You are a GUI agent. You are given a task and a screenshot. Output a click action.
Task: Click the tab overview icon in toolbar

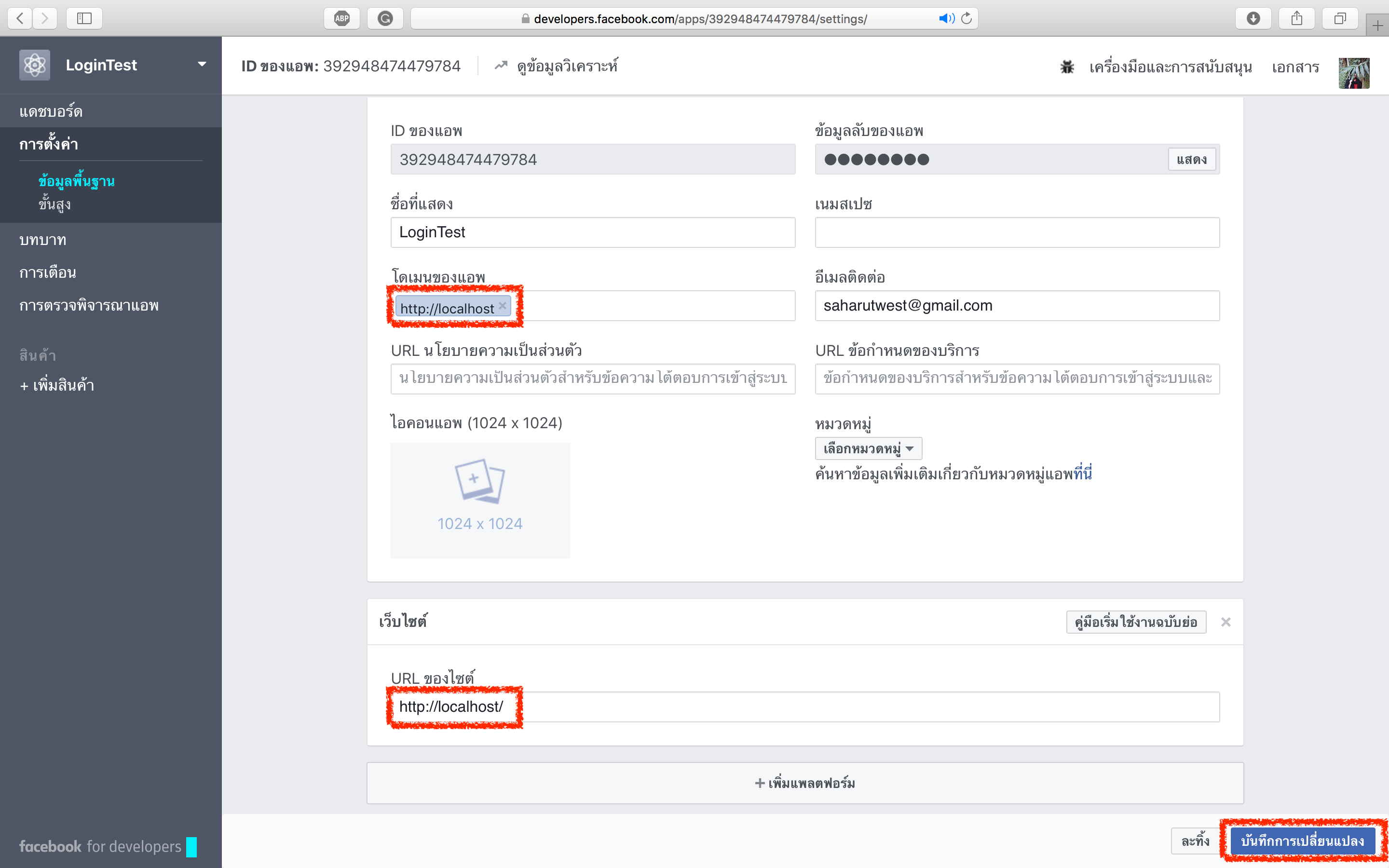(1341, 18)
